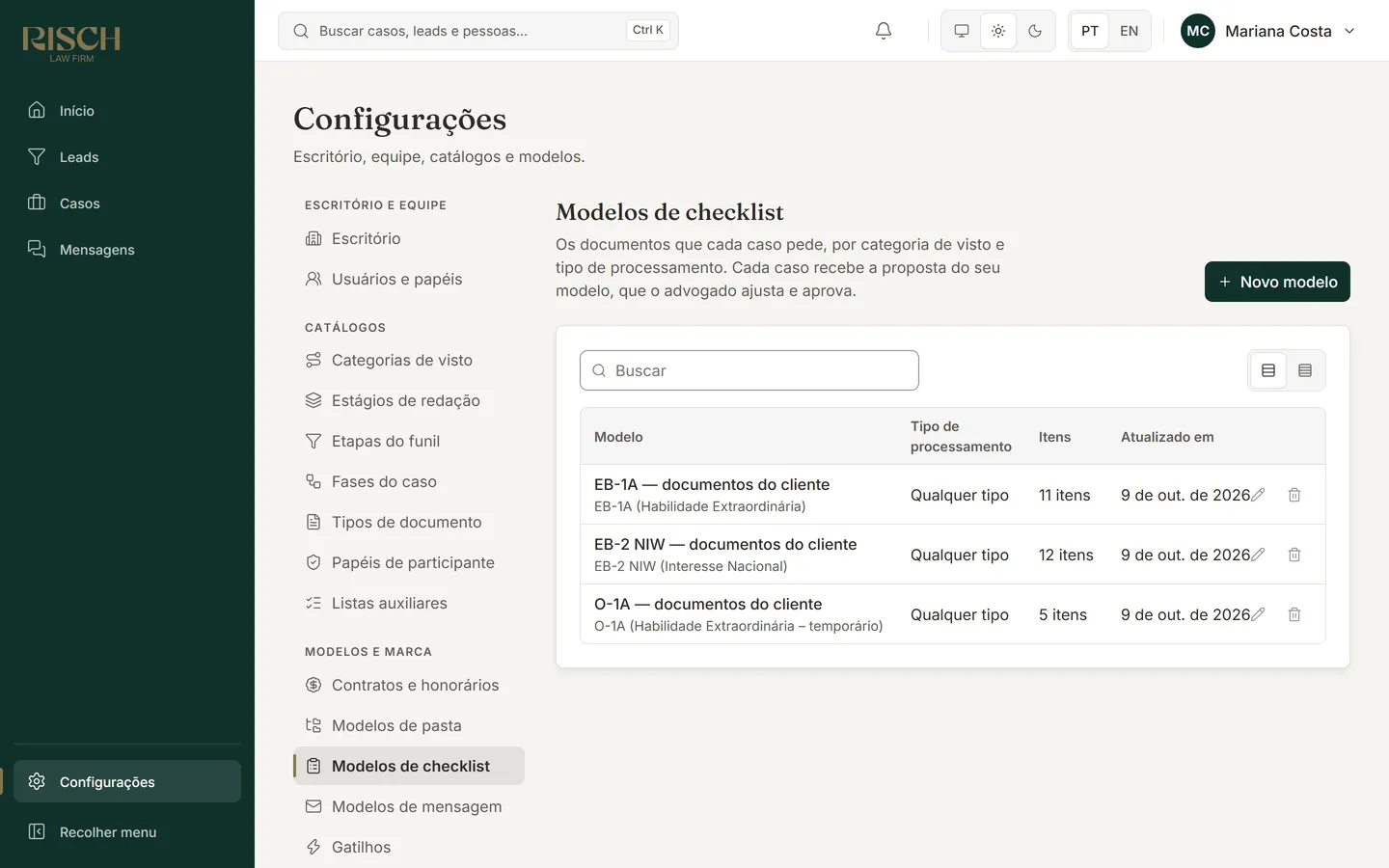Switch to system theme mode

click(x=962, y=31)
